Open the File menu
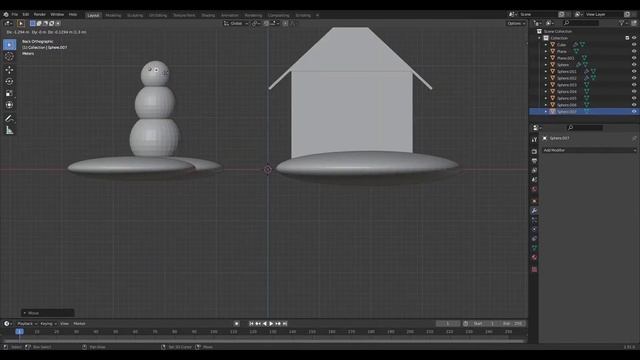The height and width of the screenshot is (360, 640). [15, 14]
